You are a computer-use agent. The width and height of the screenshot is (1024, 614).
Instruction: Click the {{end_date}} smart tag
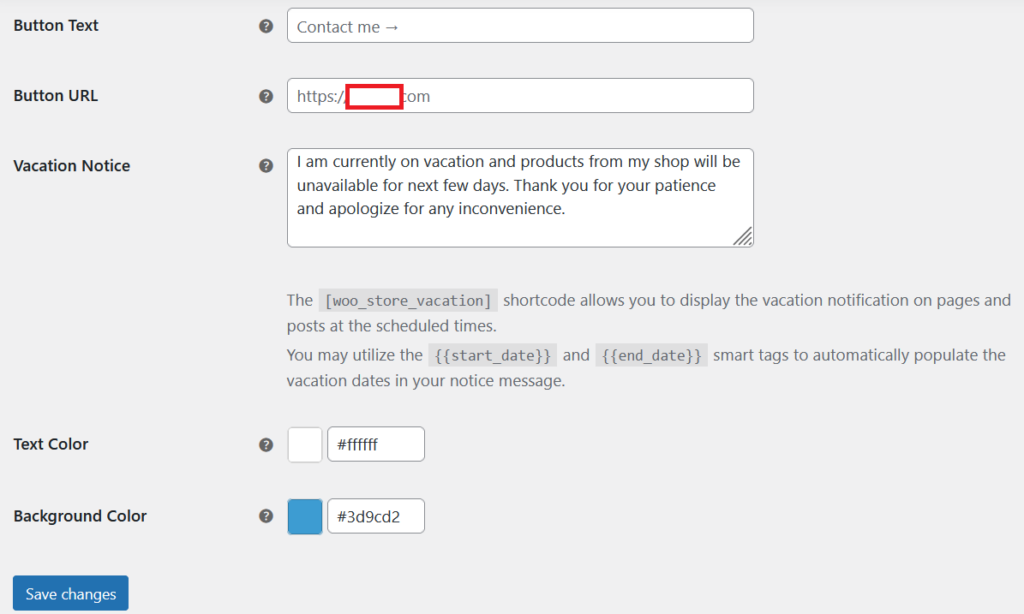click(651, 355)
